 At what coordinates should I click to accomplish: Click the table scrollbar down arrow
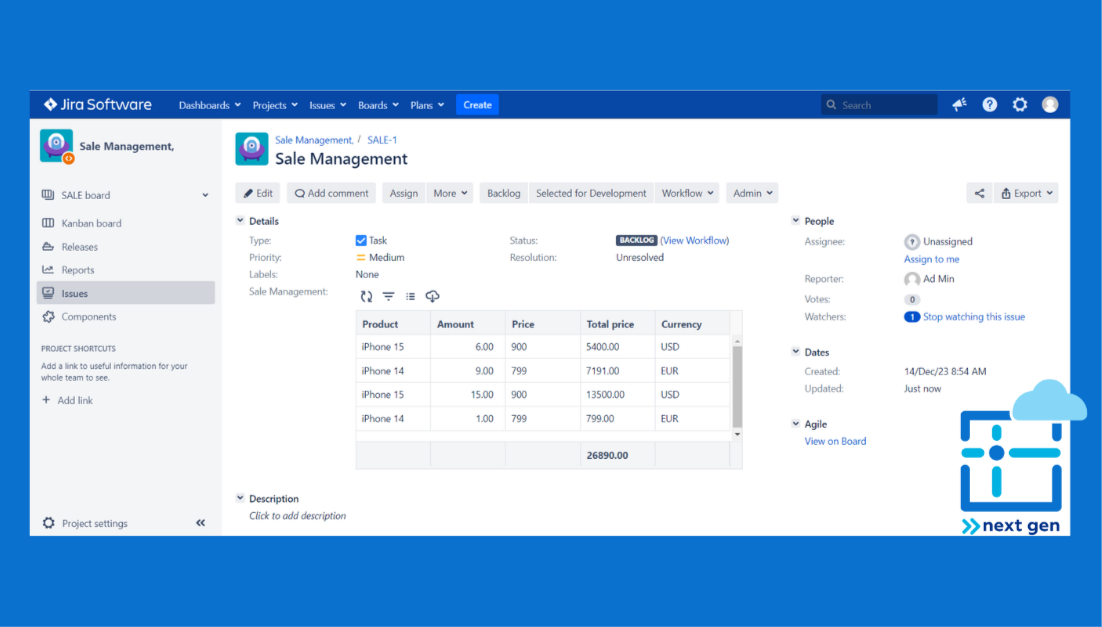tap(737, 434)
